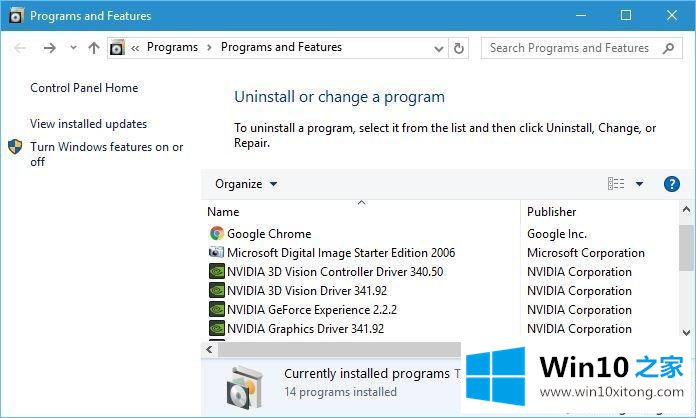Select NVIDIA 3D Vision Driver 341.92
Screen dimensions: 696x418
(307, 291)
